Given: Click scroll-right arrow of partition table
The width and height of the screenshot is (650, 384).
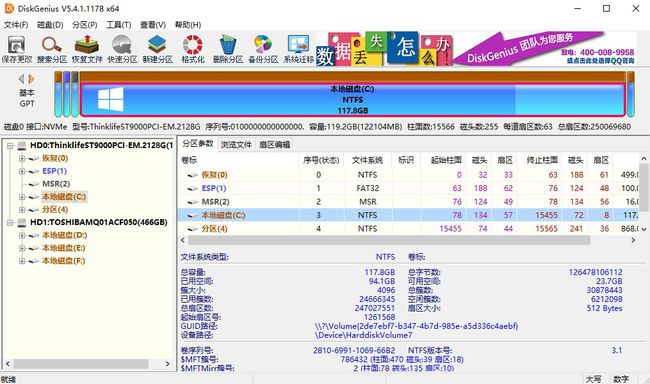Looking at the screenshot, I should [633, 240].
